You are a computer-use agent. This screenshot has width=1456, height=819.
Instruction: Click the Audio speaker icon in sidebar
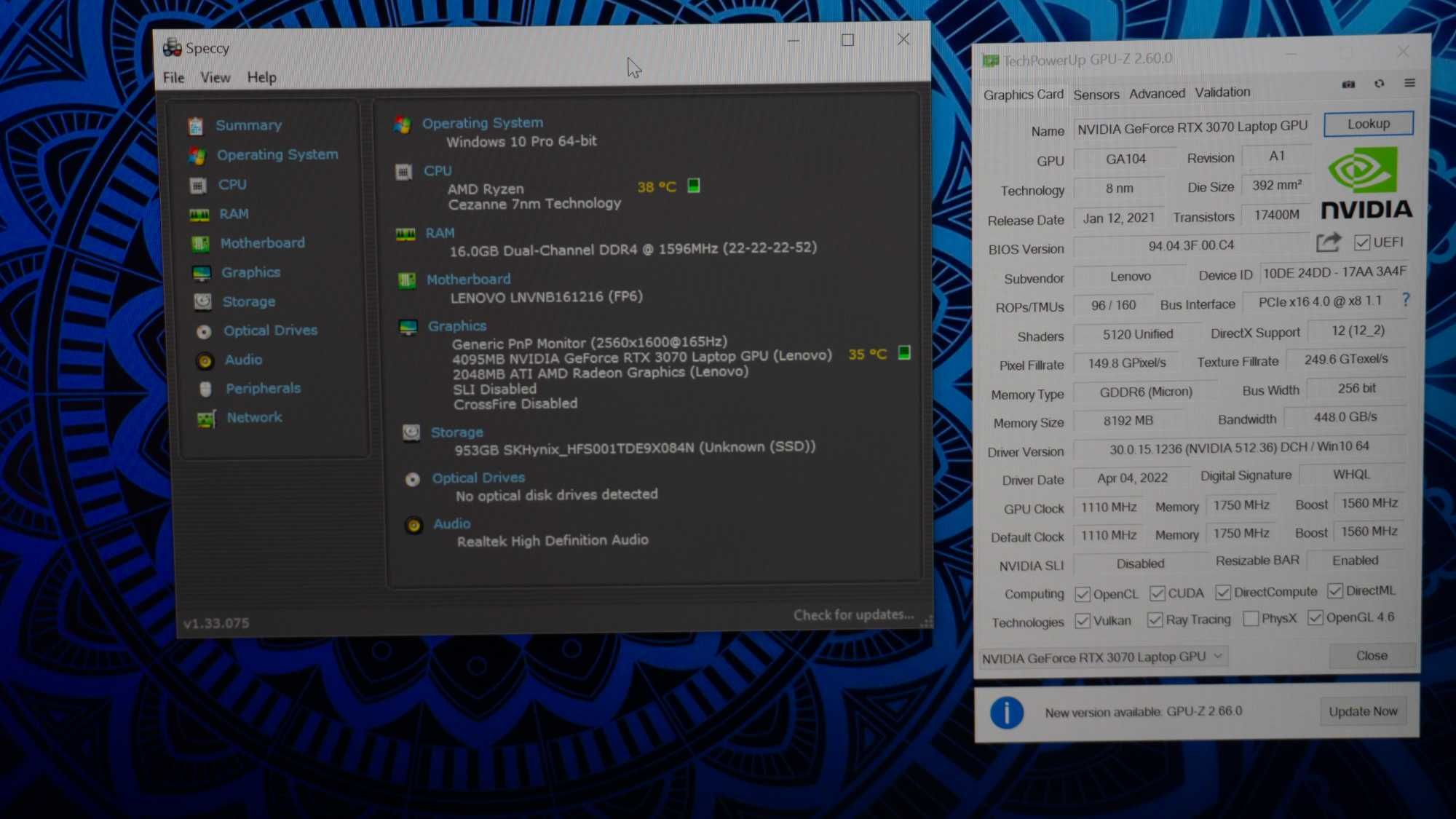(205, 361)
